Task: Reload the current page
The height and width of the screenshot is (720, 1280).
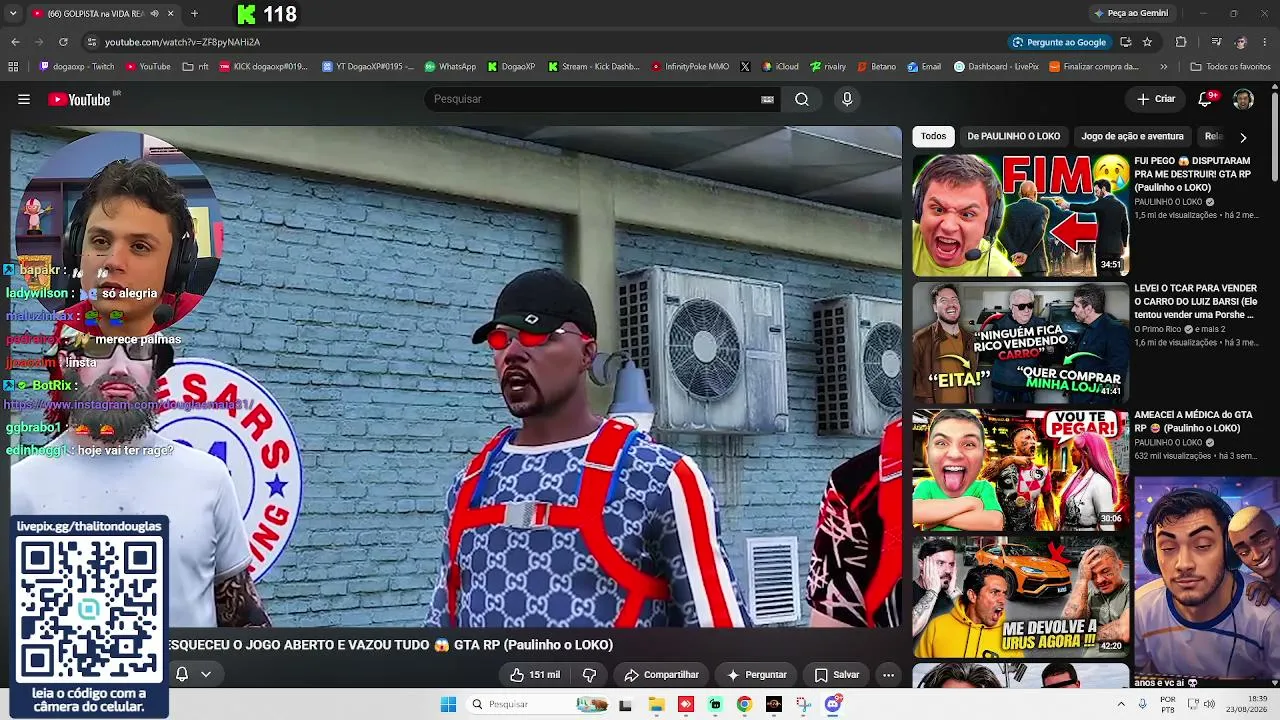Action: (x=63, y=42)
